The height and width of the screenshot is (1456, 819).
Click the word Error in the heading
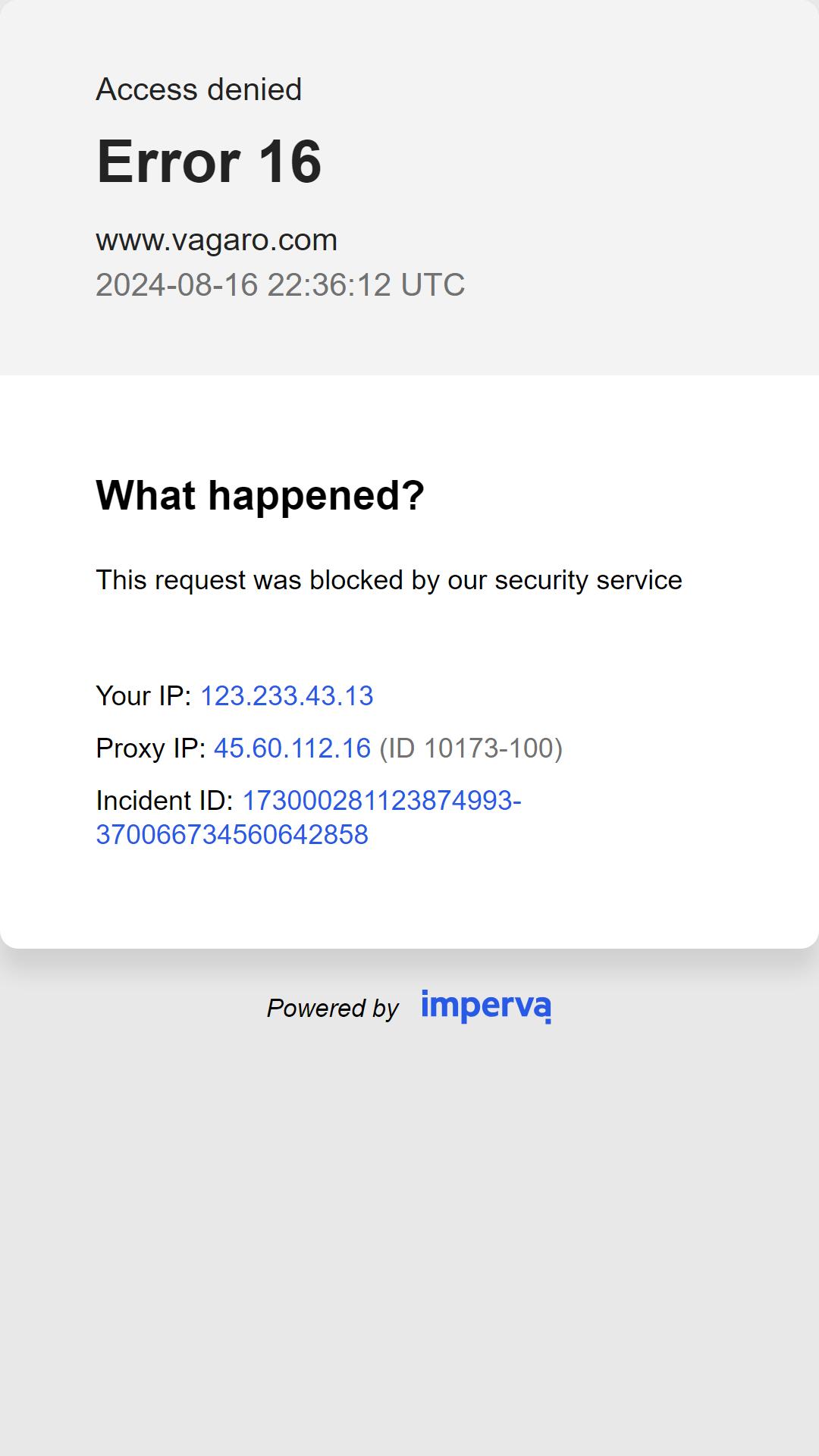coord(168,162)
